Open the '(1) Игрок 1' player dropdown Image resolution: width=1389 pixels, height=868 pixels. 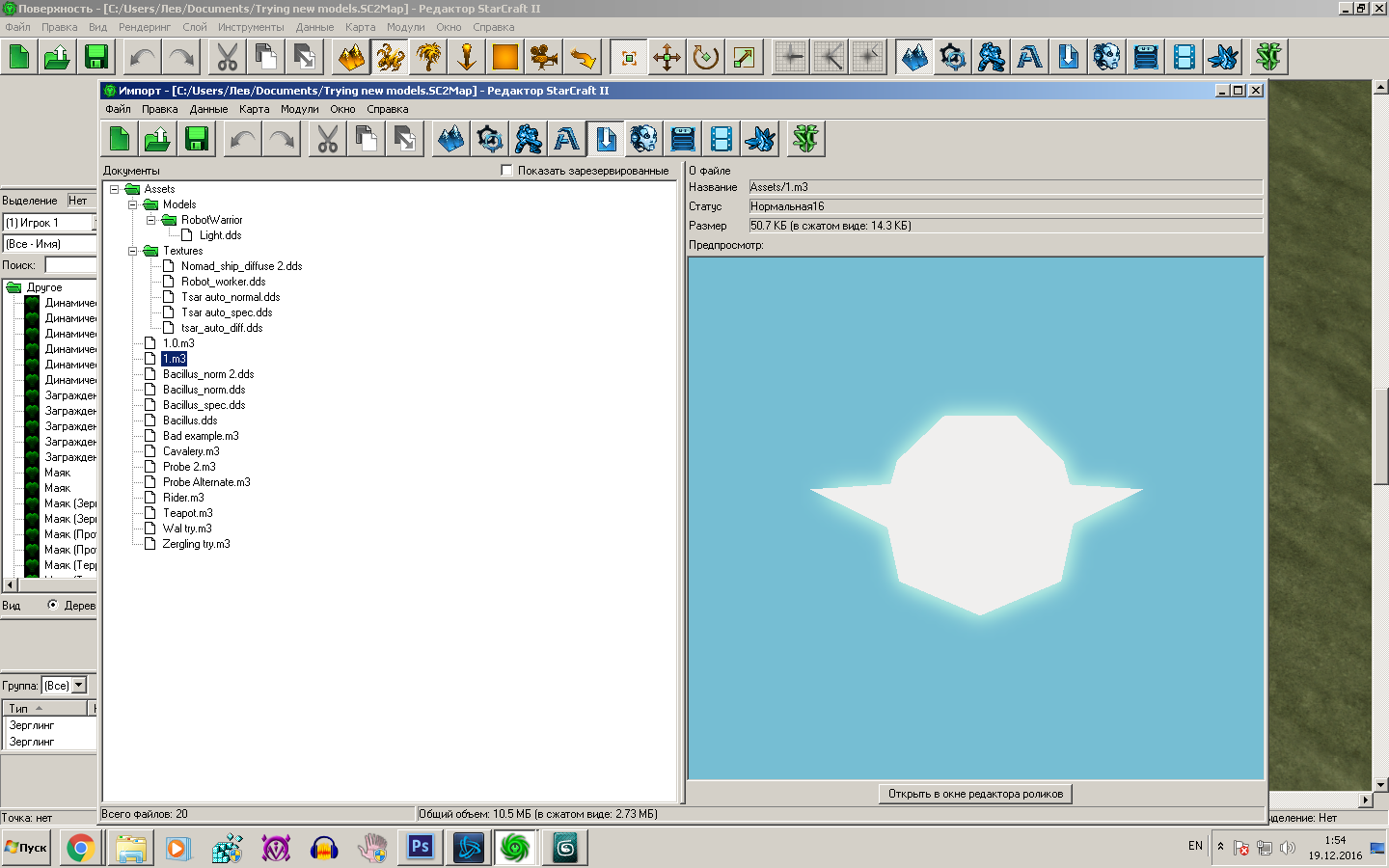48,223
